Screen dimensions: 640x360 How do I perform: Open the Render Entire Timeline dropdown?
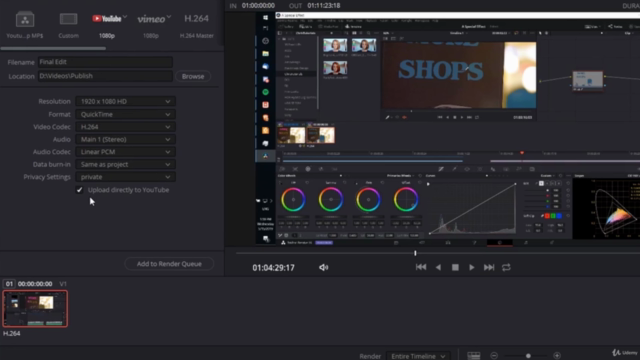pyautogui.click(x=418, y=356)
